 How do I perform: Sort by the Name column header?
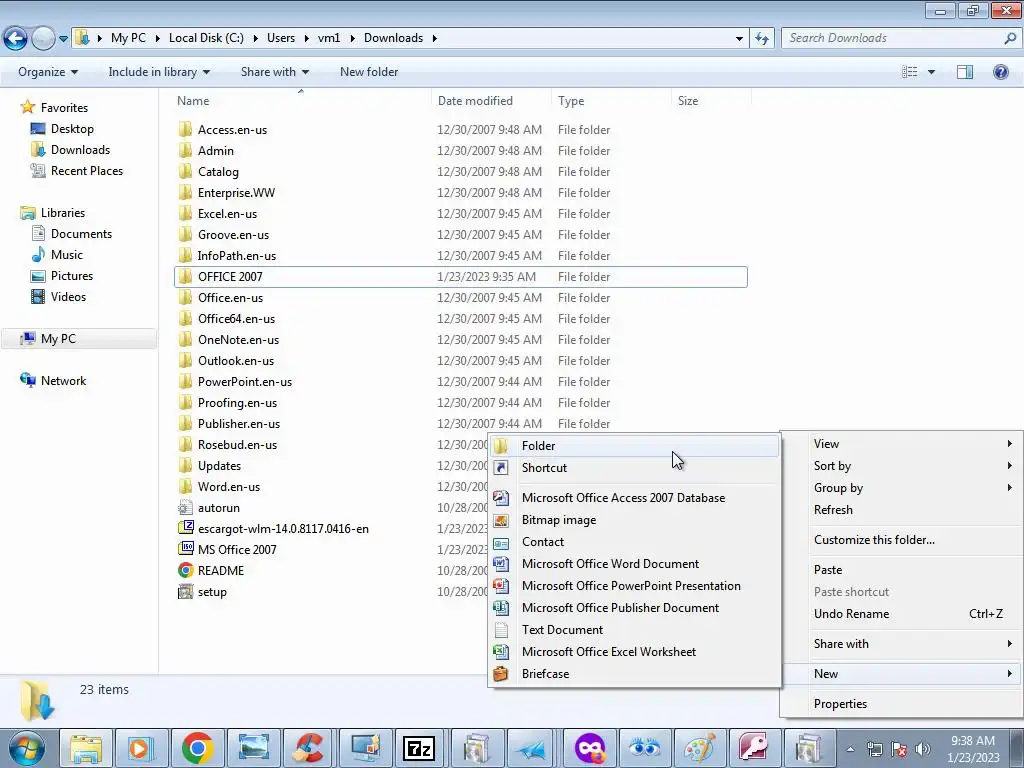(302, 101)
